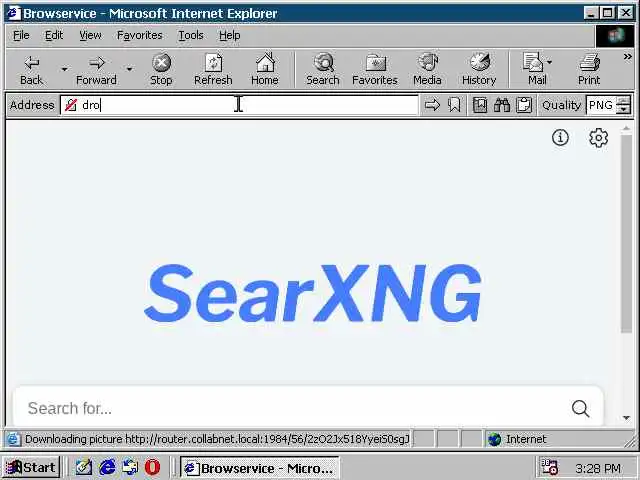Viewport: 640px width, 480px height.
Task: Open the Tools menu
Action: pyautogui.click(x=191, y=36)
